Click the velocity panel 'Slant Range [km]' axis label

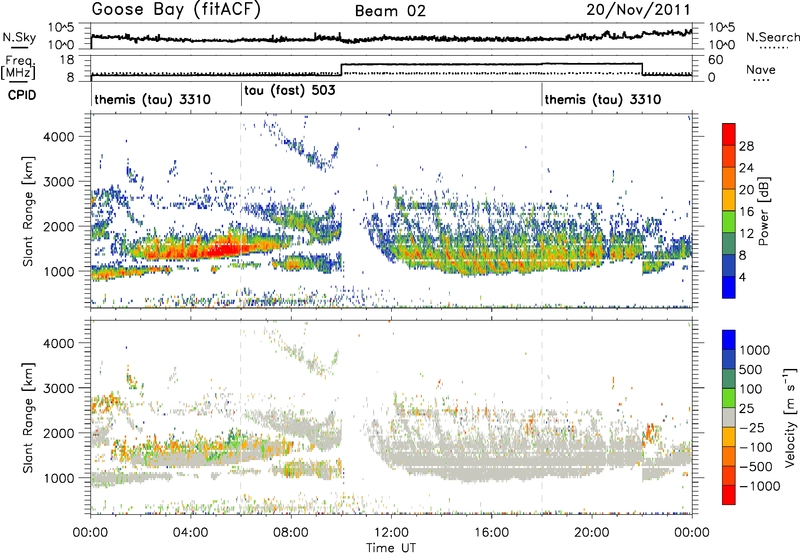point(29,417)
